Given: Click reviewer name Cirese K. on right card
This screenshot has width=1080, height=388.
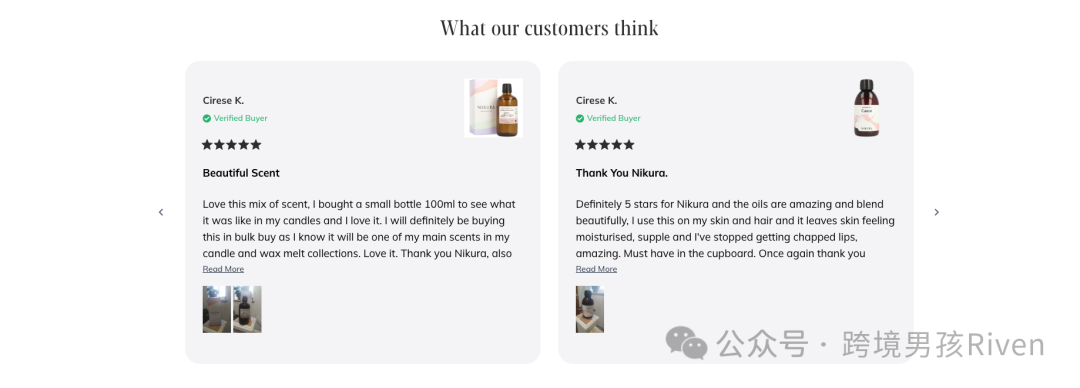Looking at the screenshot, I should tap(596, 101).
